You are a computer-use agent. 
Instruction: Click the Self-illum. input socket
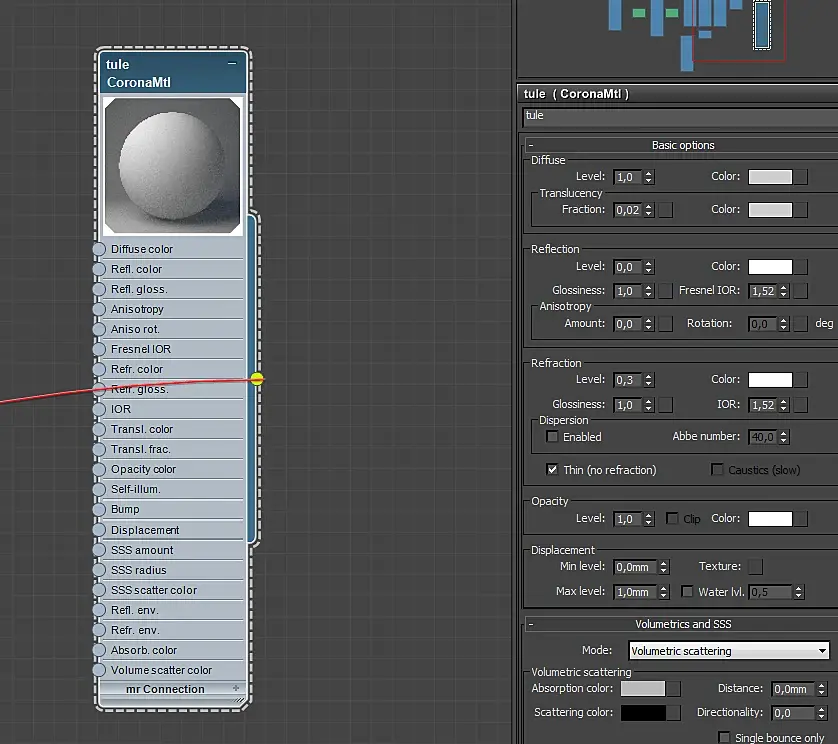[99, 490]
